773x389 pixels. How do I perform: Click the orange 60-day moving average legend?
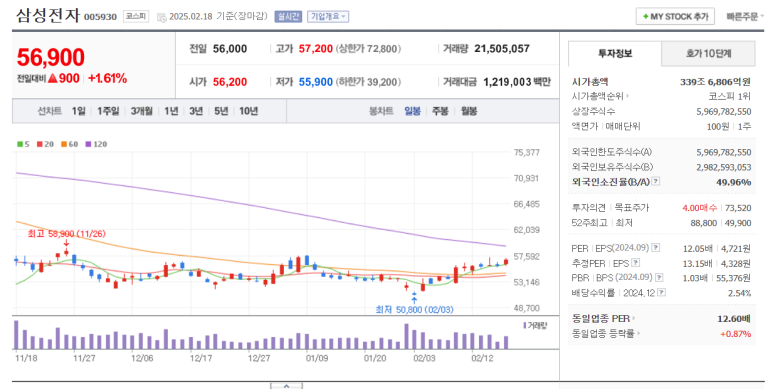(x=70, y=144)
